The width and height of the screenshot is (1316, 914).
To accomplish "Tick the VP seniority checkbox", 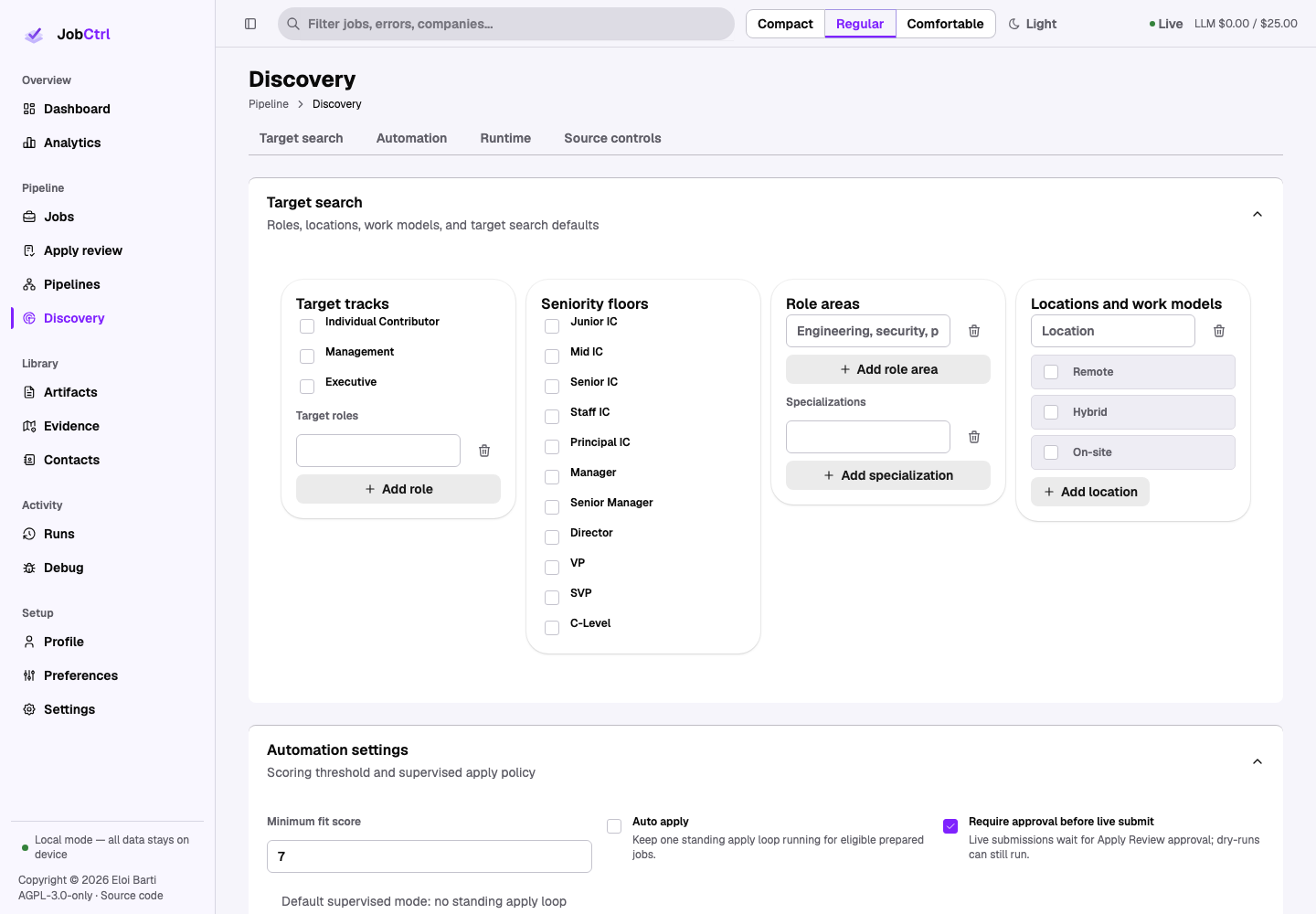I will tap(552, 568).
